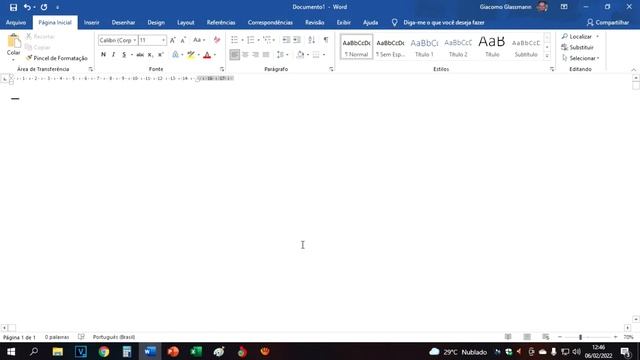Launch Excel from the taskbar
Screen dimensions: 640x360
click(196, 351)
